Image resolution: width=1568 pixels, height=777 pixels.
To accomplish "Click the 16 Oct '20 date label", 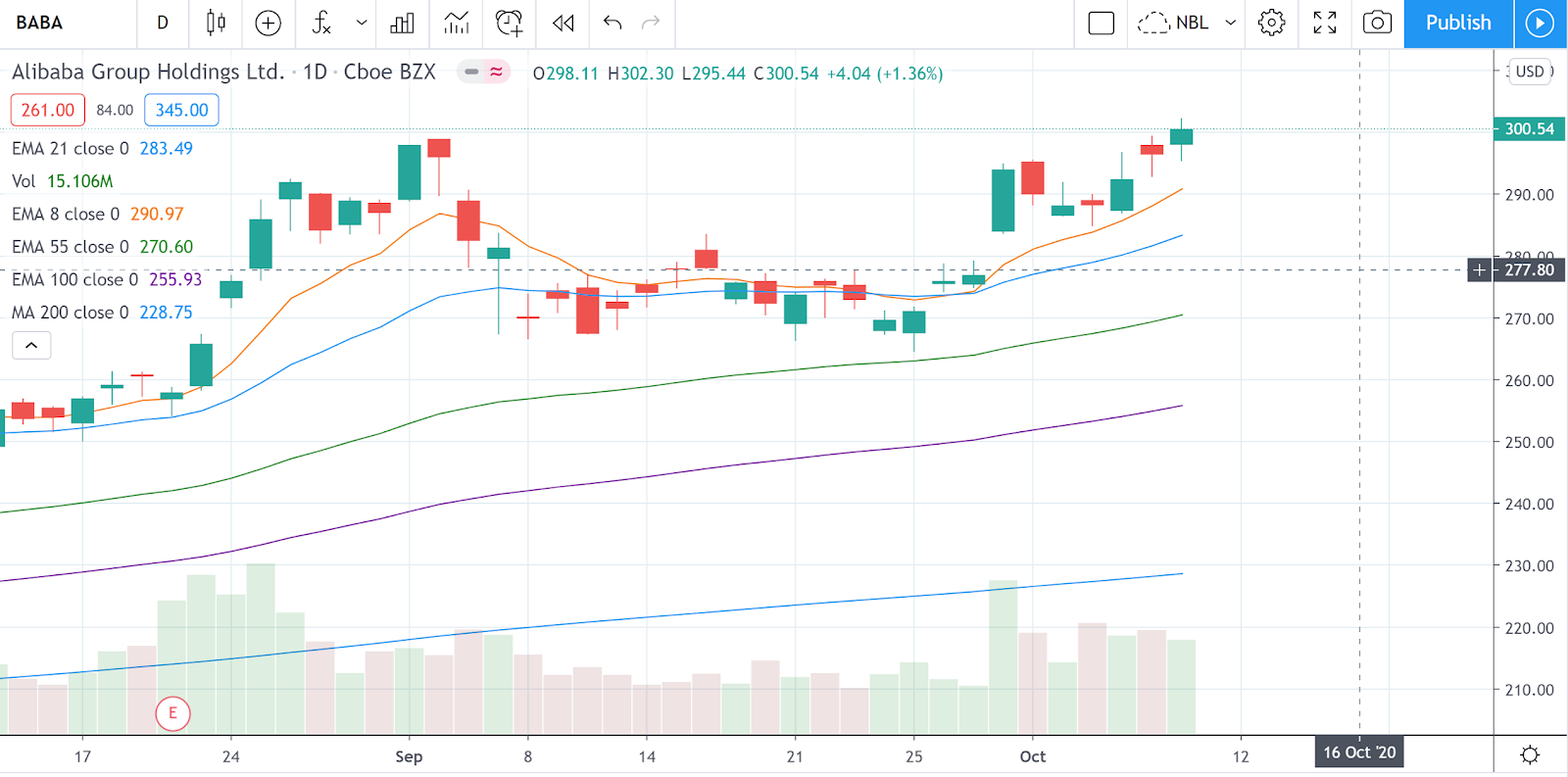I will 1359,753.
